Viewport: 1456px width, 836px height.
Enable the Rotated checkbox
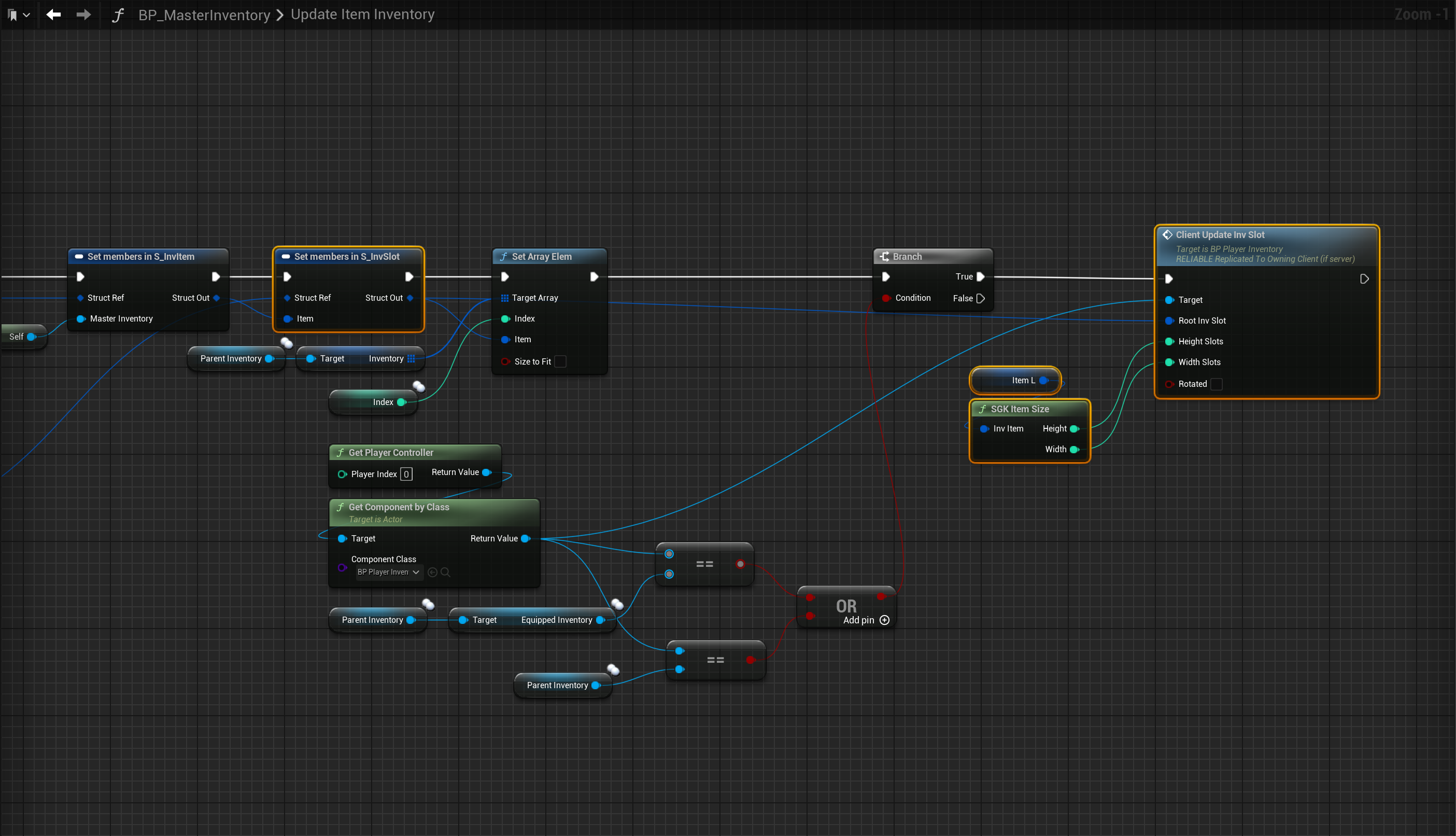point(1216,384)
